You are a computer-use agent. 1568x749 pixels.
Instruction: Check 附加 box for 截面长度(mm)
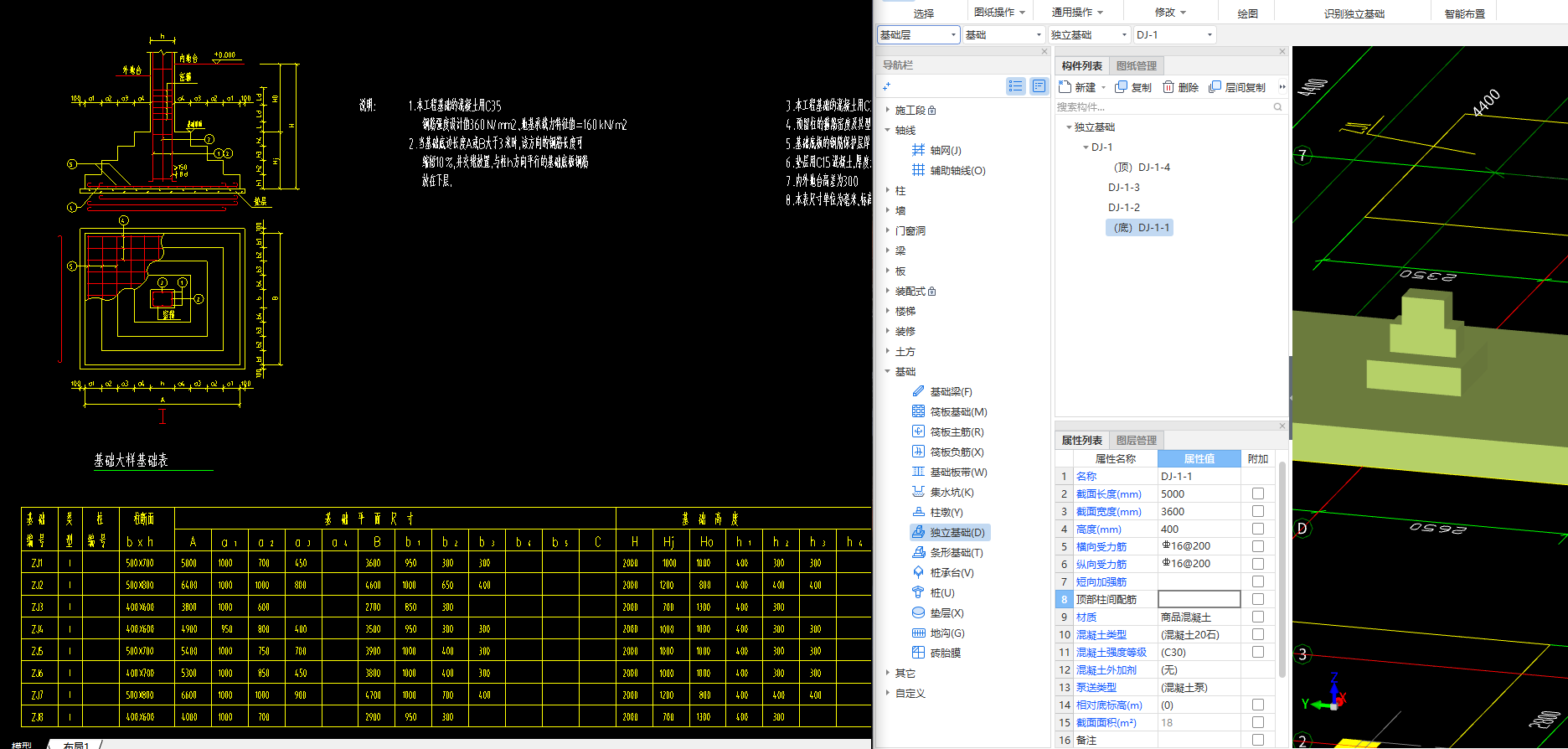point(1258,493)
